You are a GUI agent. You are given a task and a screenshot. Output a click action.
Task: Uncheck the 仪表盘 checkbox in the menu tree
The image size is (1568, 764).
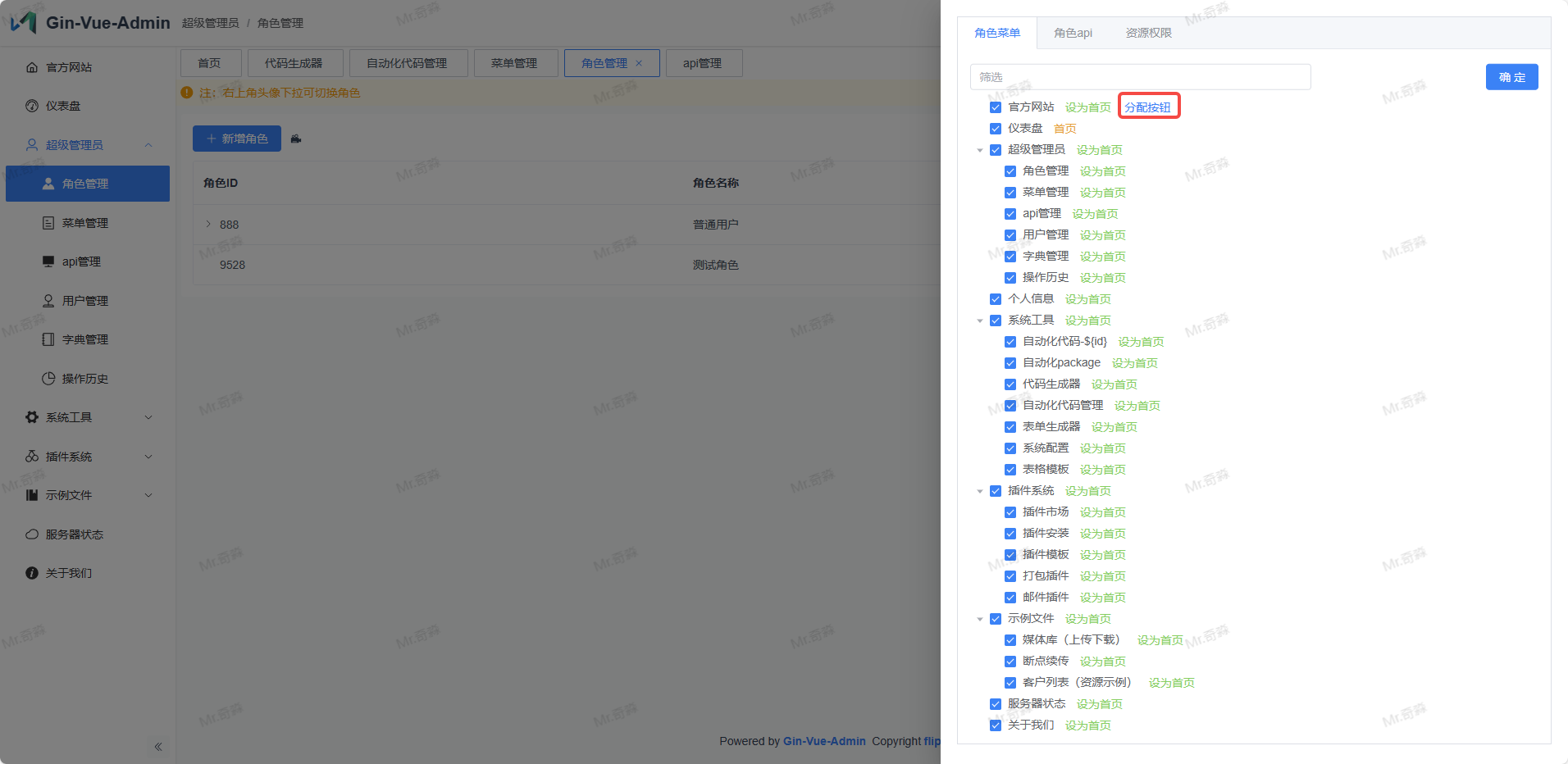pos(996,129)
